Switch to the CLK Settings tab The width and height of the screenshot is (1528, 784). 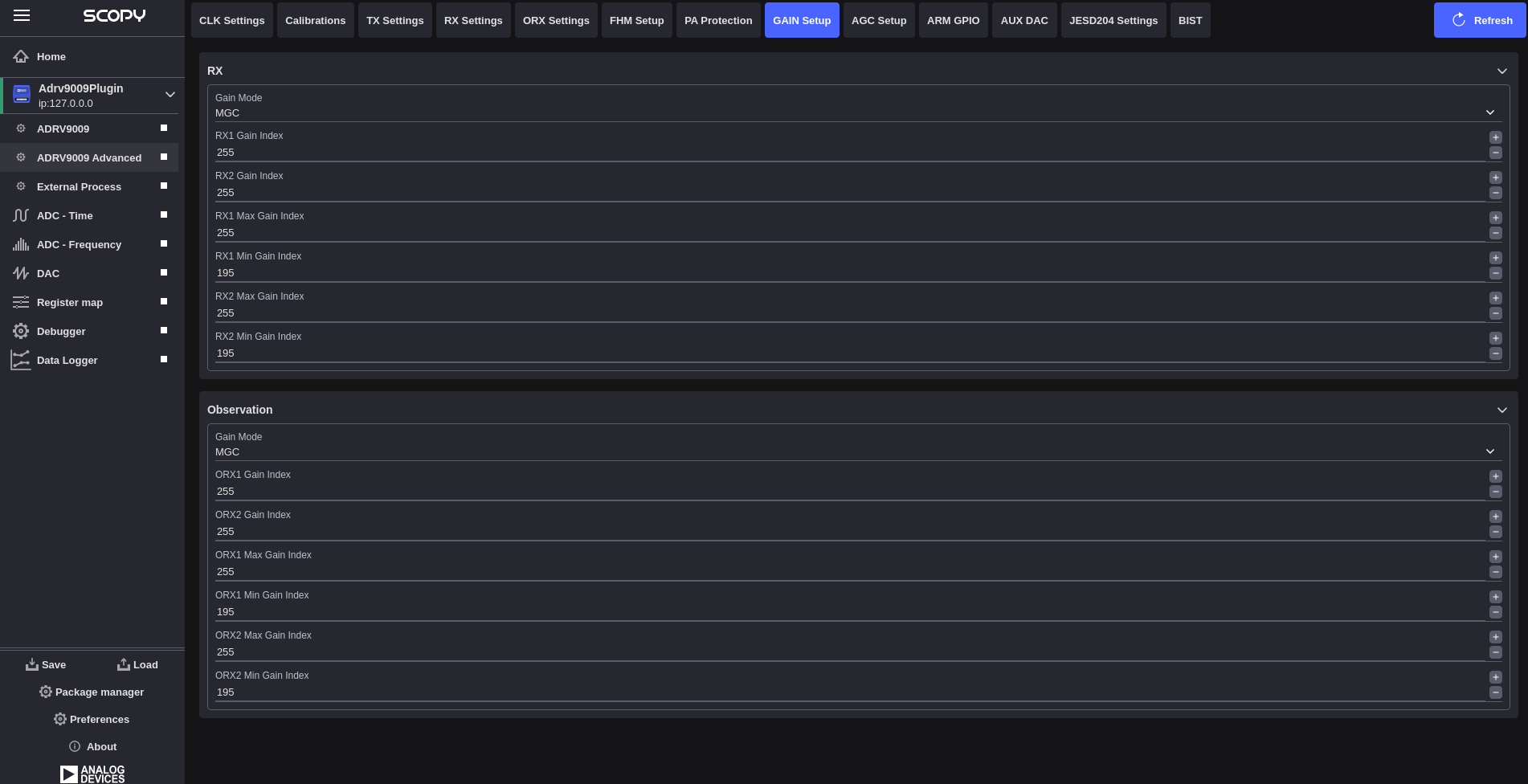coord(232,20)
